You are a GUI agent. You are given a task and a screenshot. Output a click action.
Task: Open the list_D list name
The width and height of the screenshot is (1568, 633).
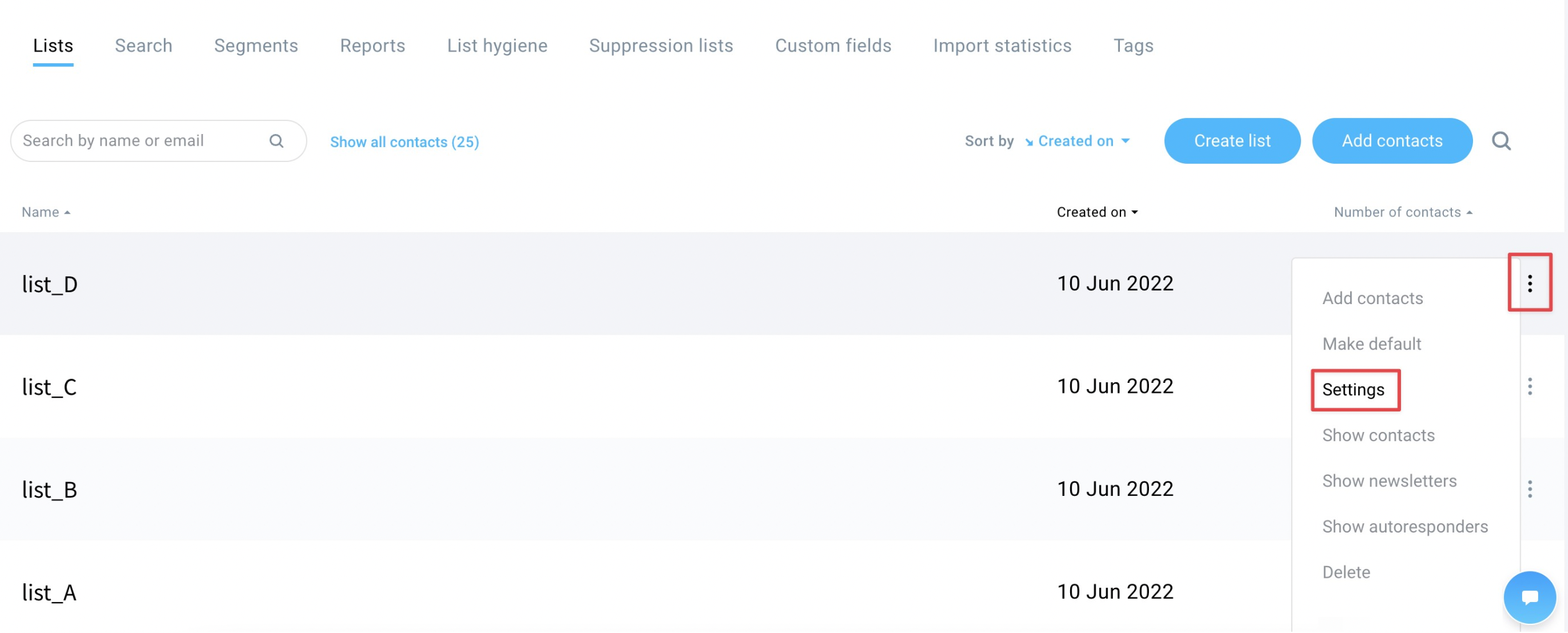[x=49, y=284]
